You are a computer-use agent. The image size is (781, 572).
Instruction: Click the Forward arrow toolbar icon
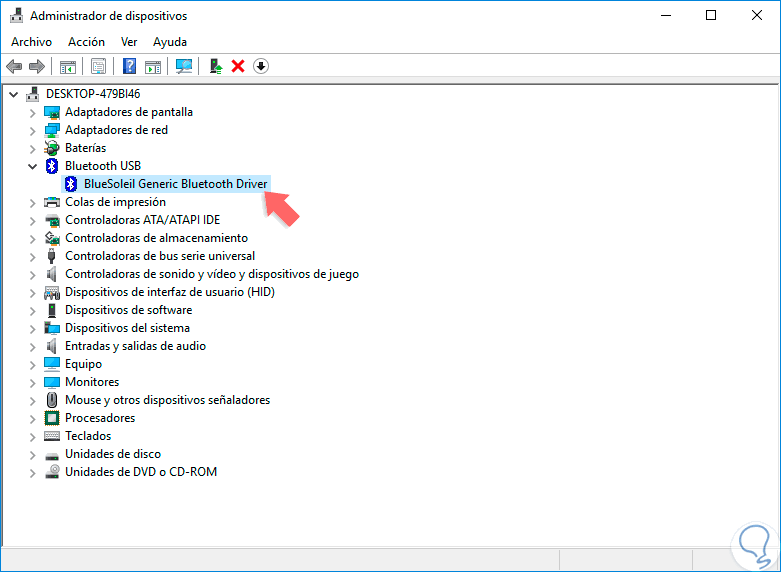point(37,66)
